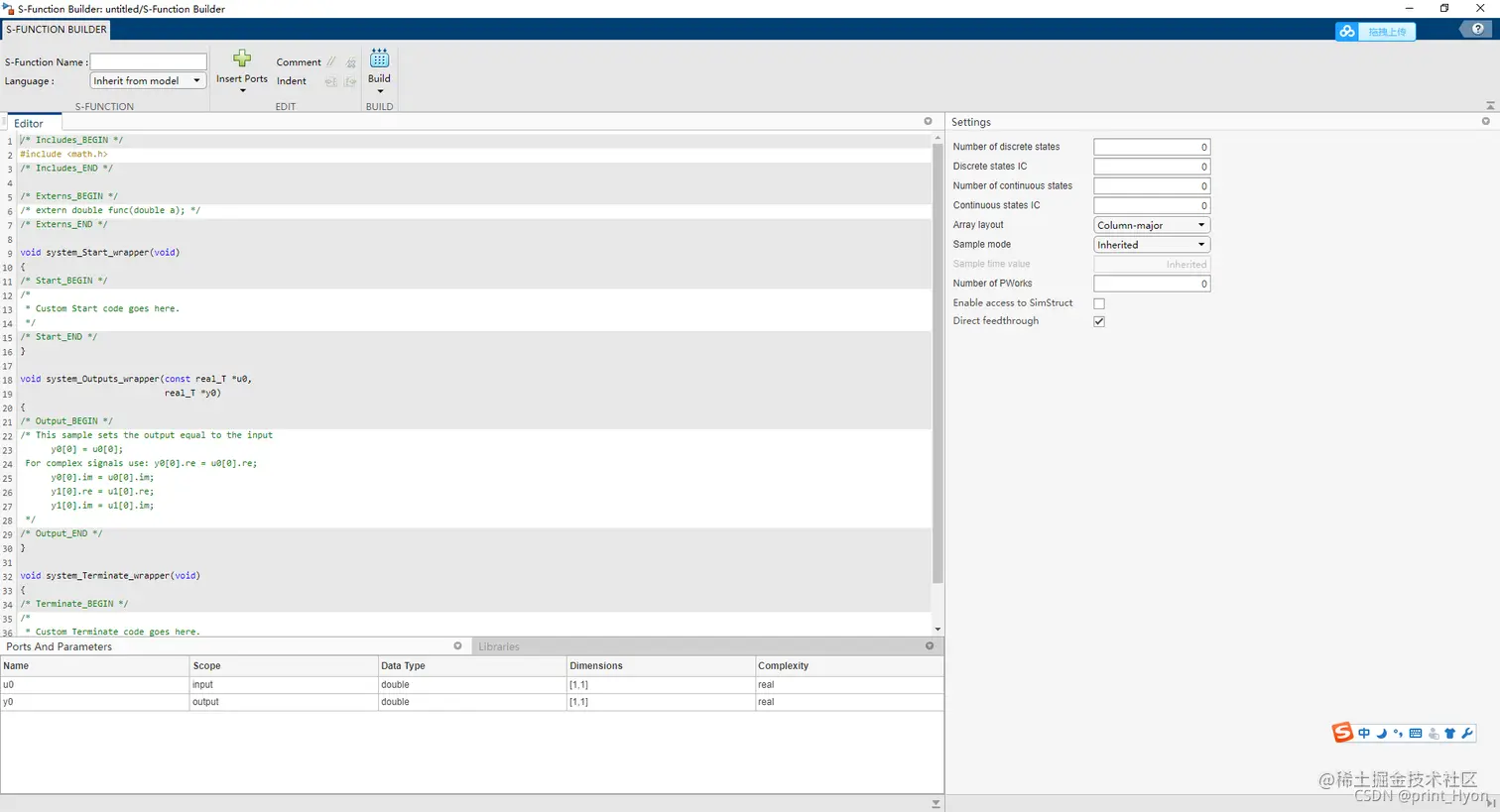Open the Array layout Column-major dropdown
The height and width of the screenshot is (812, 1500).
1152,225
